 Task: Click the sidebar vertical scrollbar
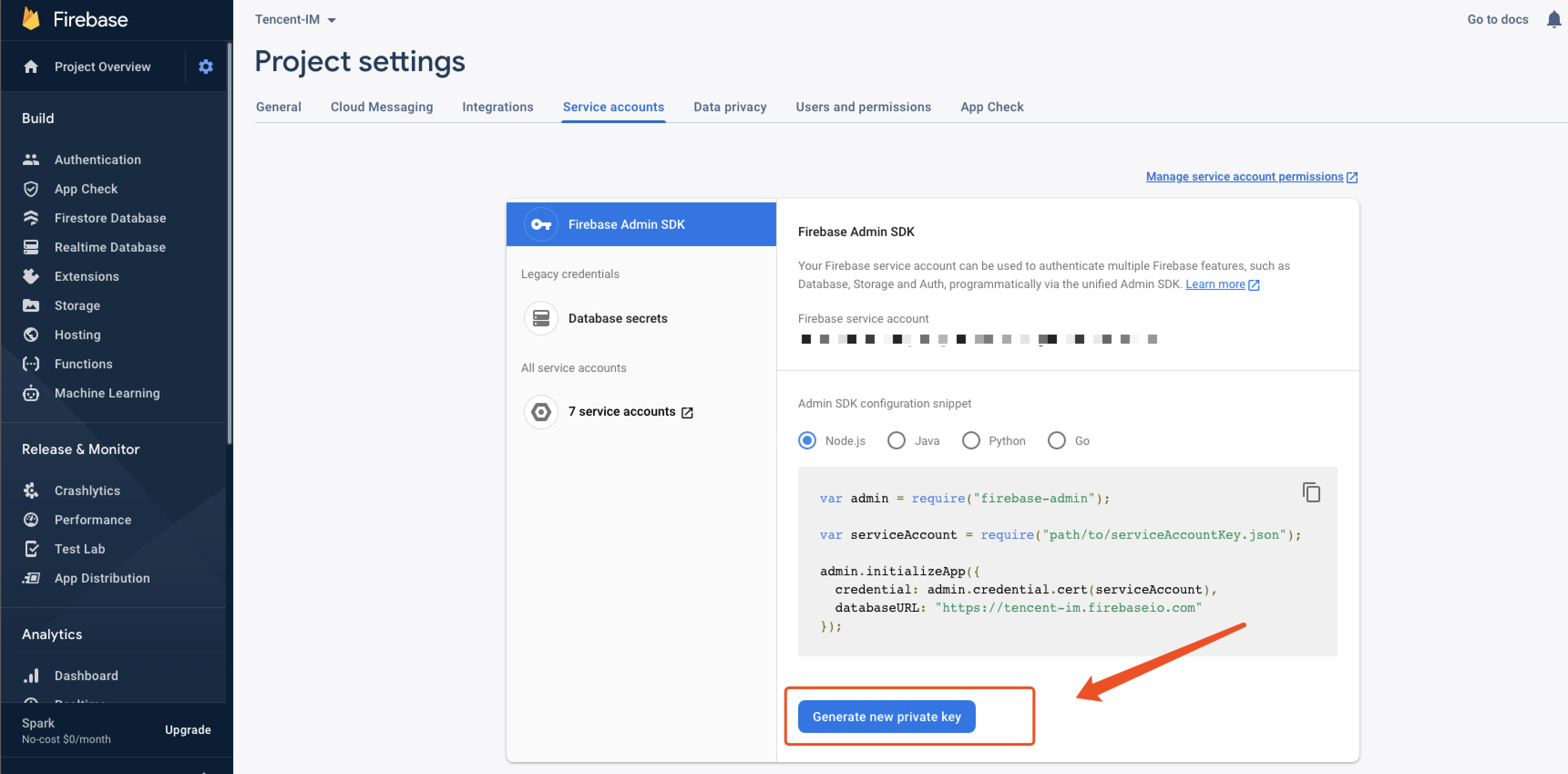coord(230,243)
